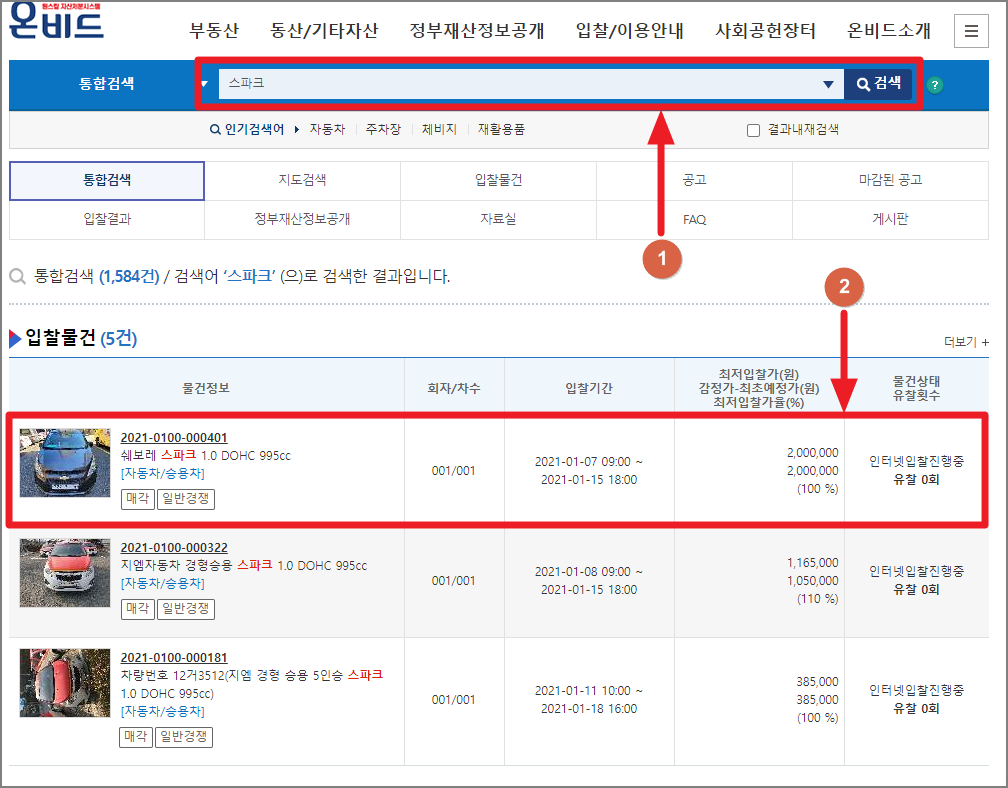Click title 쉐보레 스파크 1.0 DOHC 995cc
1008x788 pixels.
206,456
